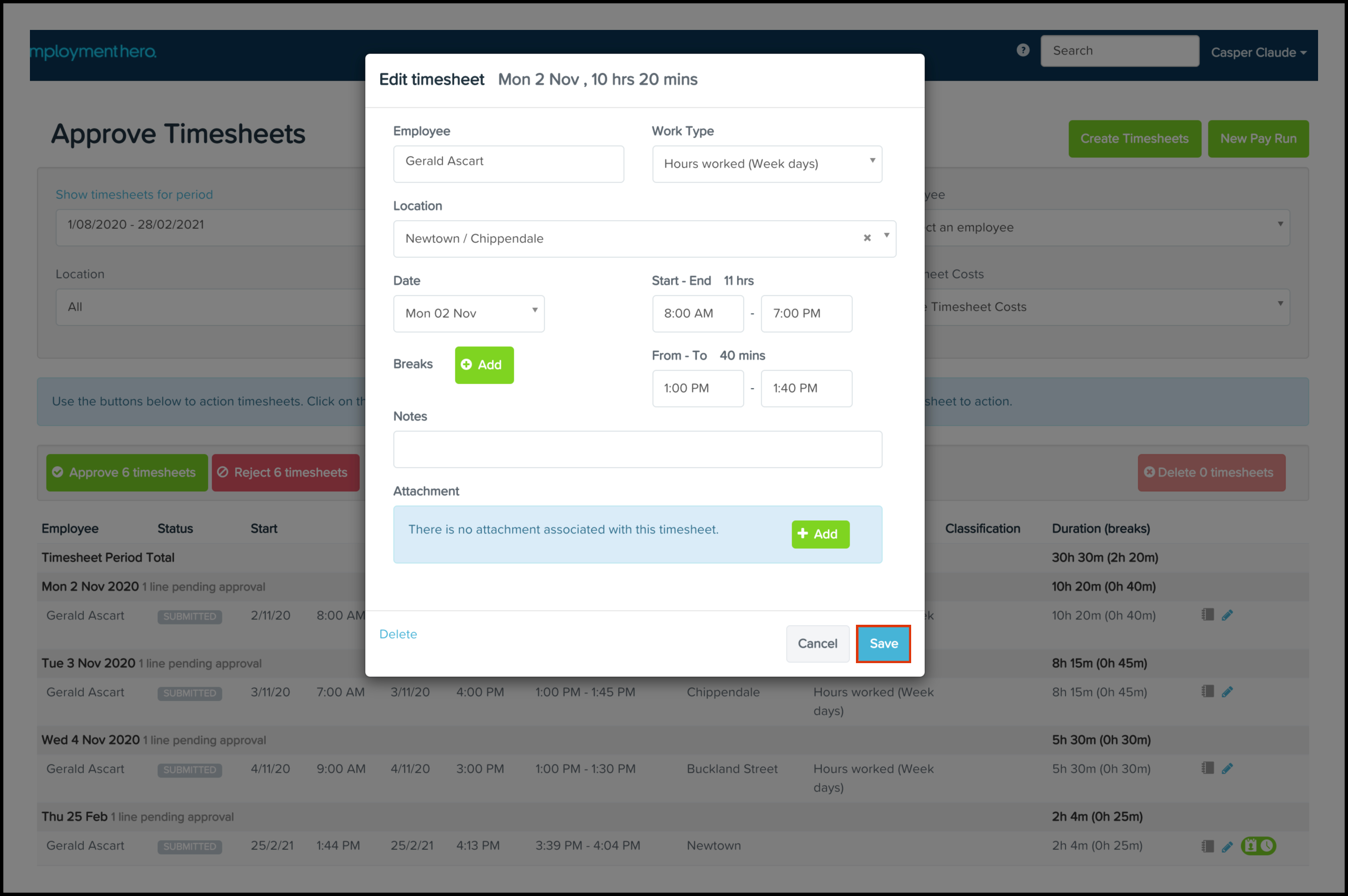Expand the Date dropdown showing Mon 02 Nov

[469, 313]
